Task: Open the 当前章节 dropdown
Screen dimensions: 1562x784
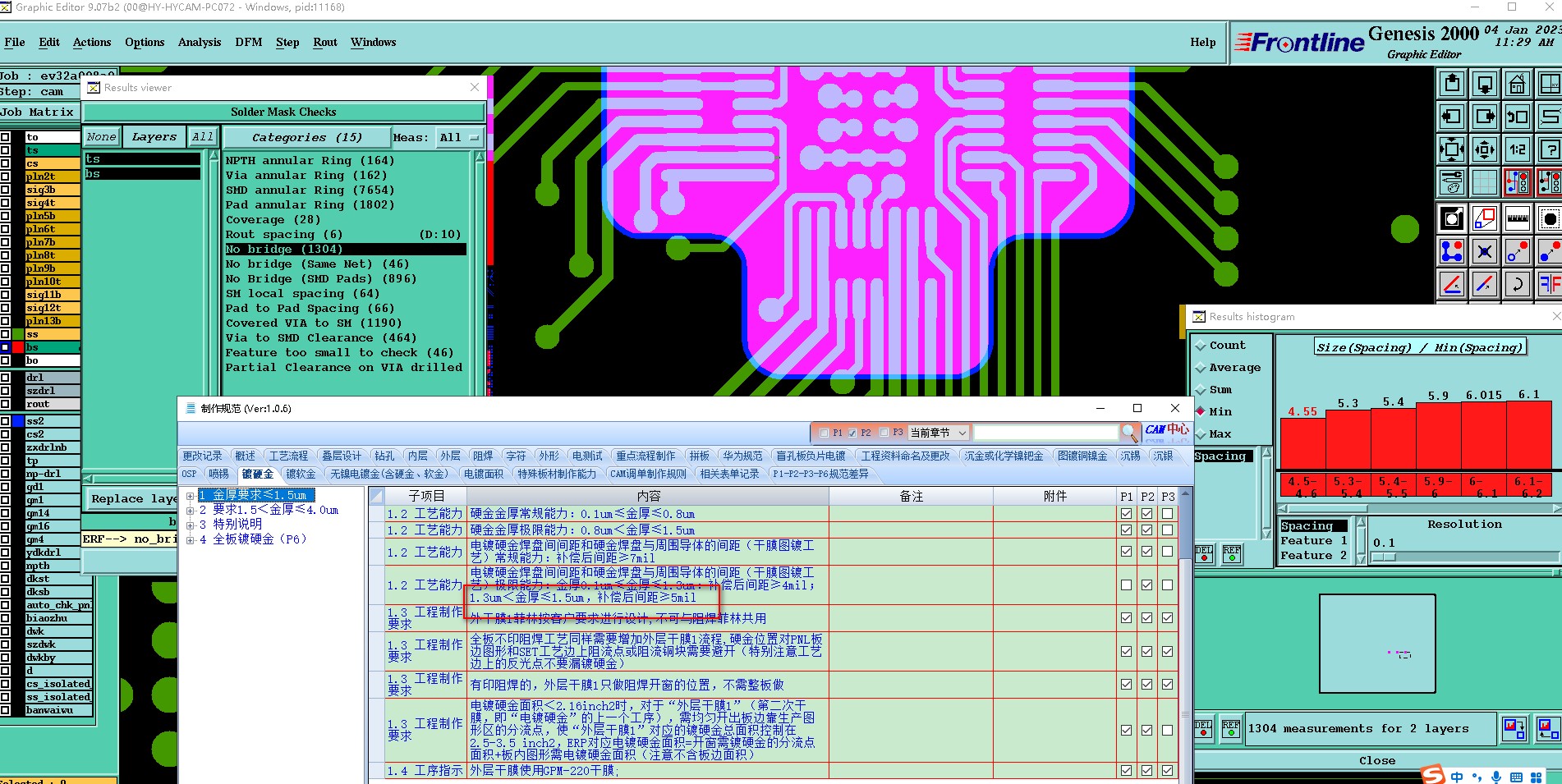Action: tap(939, 433)
